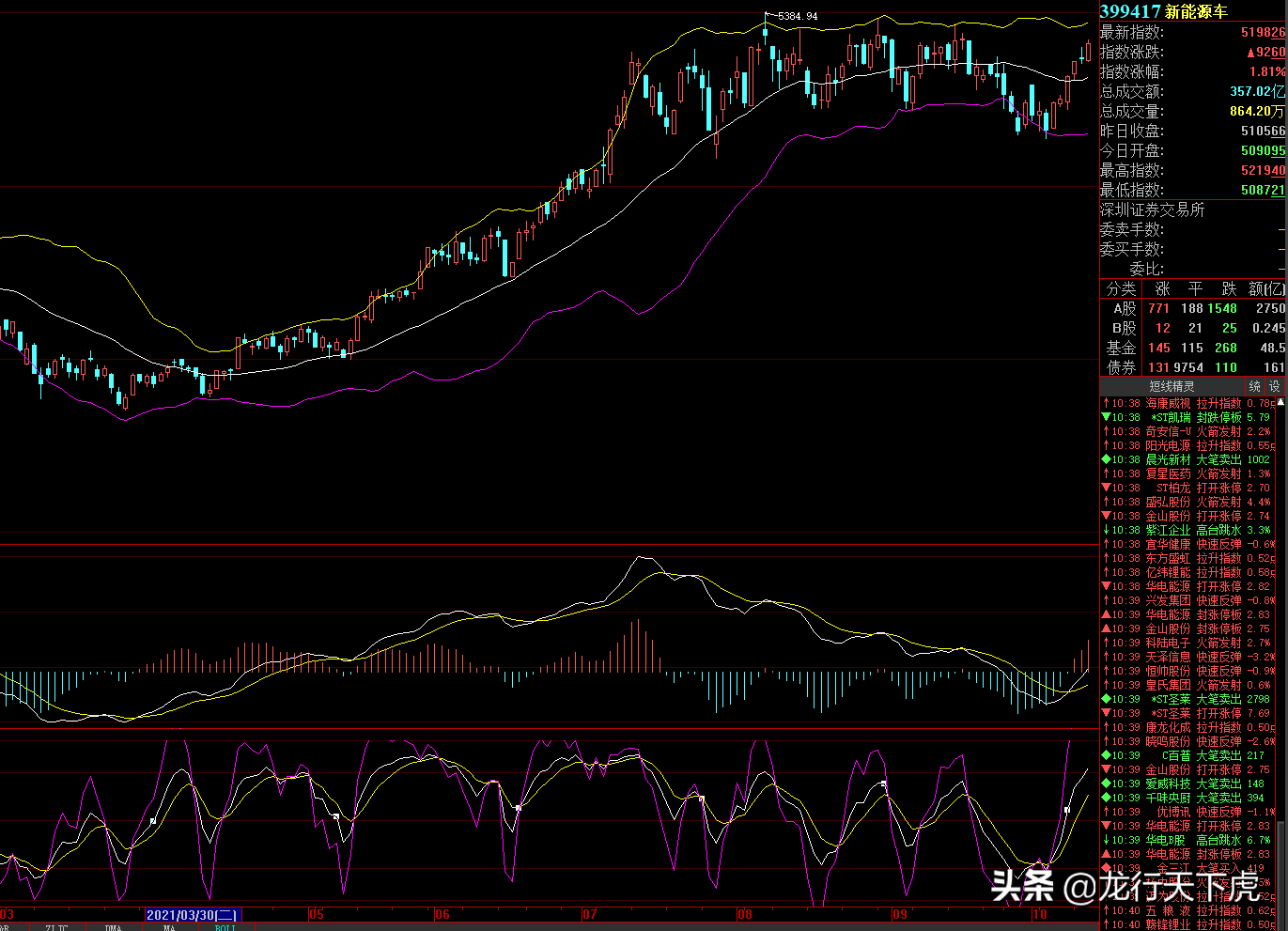
Task: Open the 宜华健康 快速反弹 alert row
Action: click(1188, 544)
